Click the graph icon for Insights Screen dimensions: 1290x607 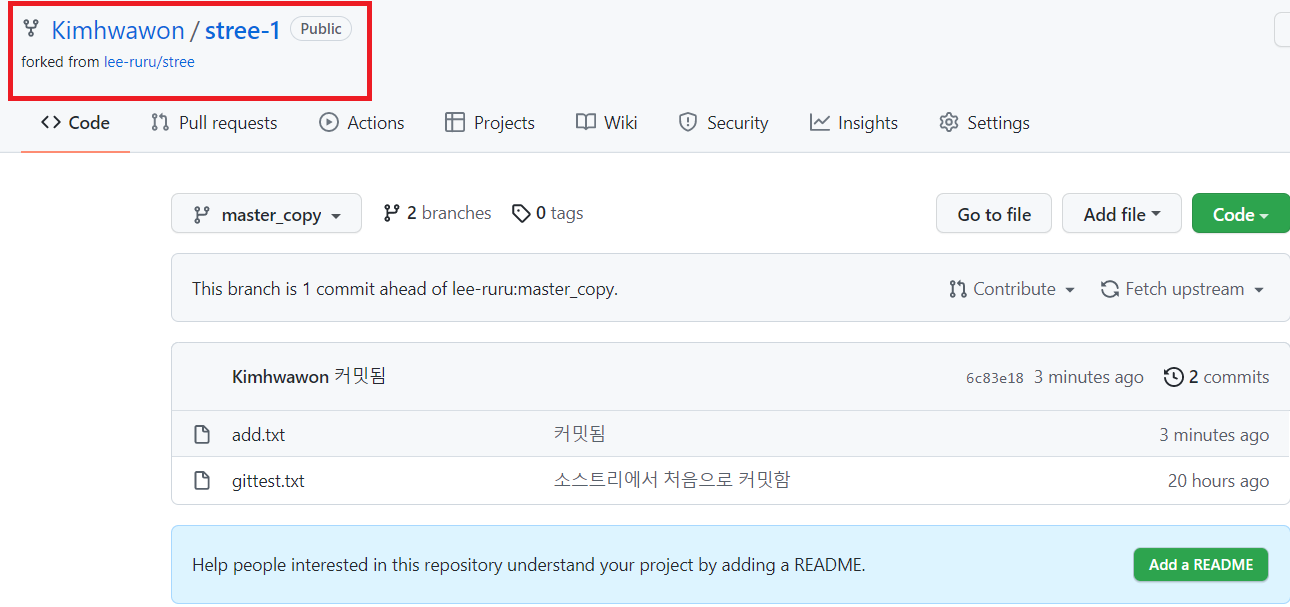pos(820,123)
